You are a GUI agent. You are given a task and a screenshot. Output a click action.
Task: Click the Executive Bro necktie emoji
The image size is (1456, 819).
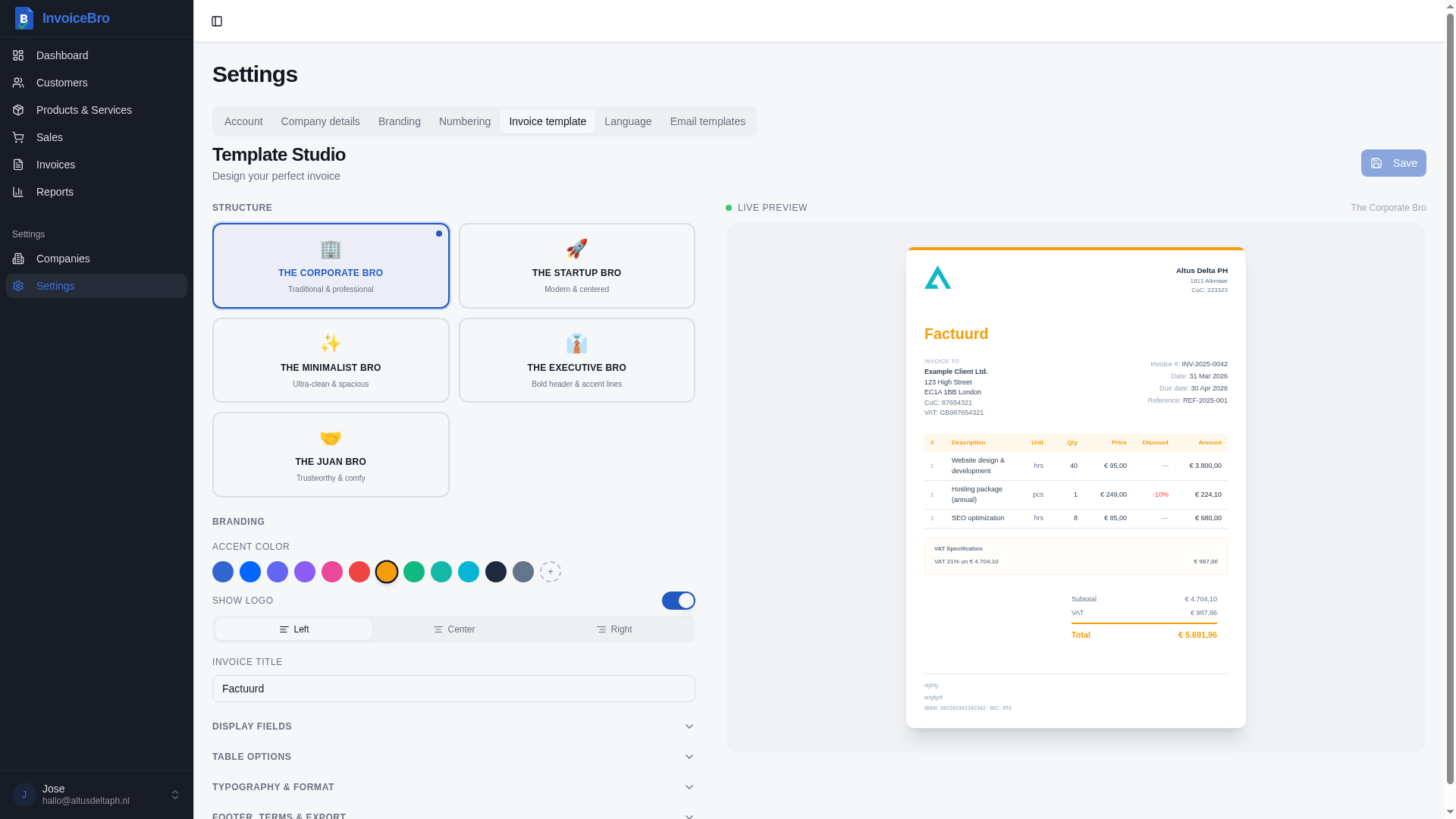[576, 344]
